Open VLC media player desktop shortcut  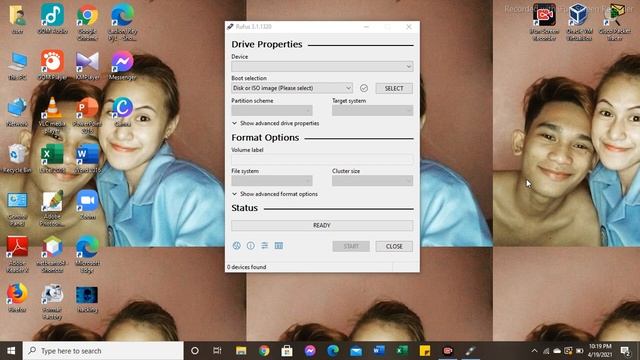[52, 115]
